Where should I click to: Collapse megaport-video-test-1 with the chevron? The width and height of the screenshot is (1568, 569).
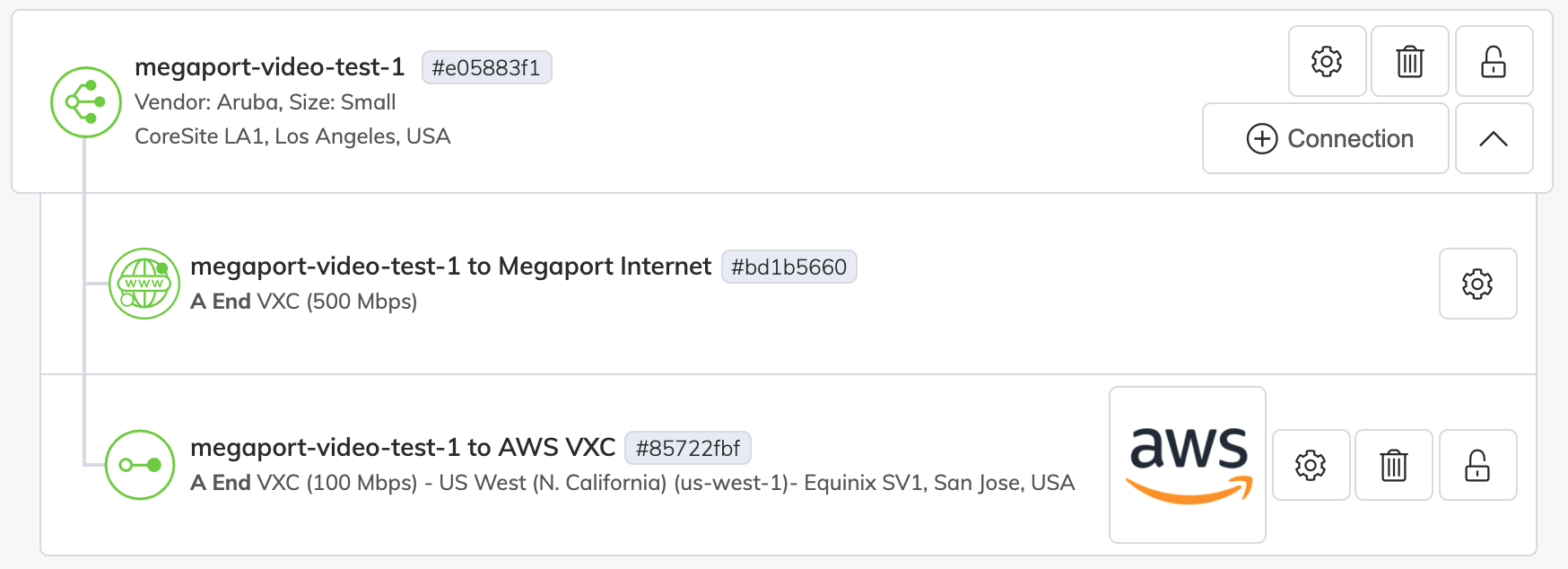[x=1494, y=139]
